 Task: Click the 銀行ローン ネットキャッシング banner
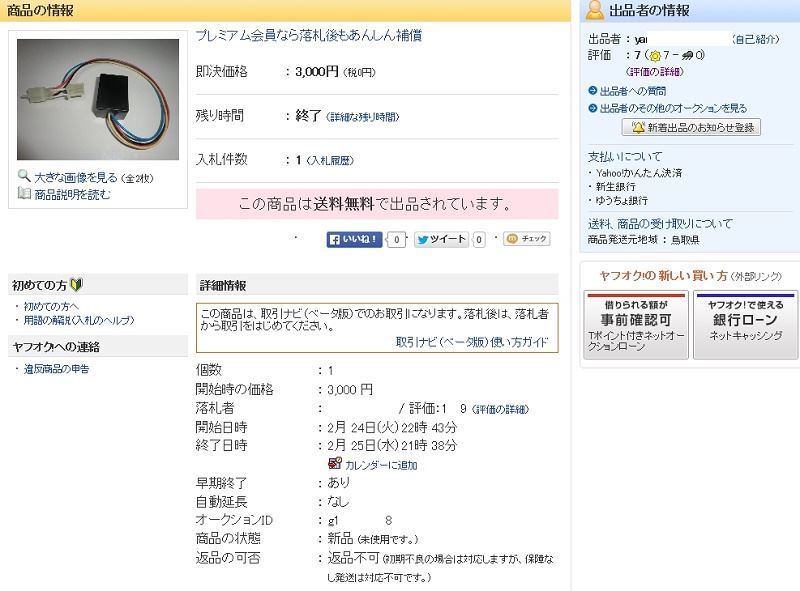(x=745, y=325)
